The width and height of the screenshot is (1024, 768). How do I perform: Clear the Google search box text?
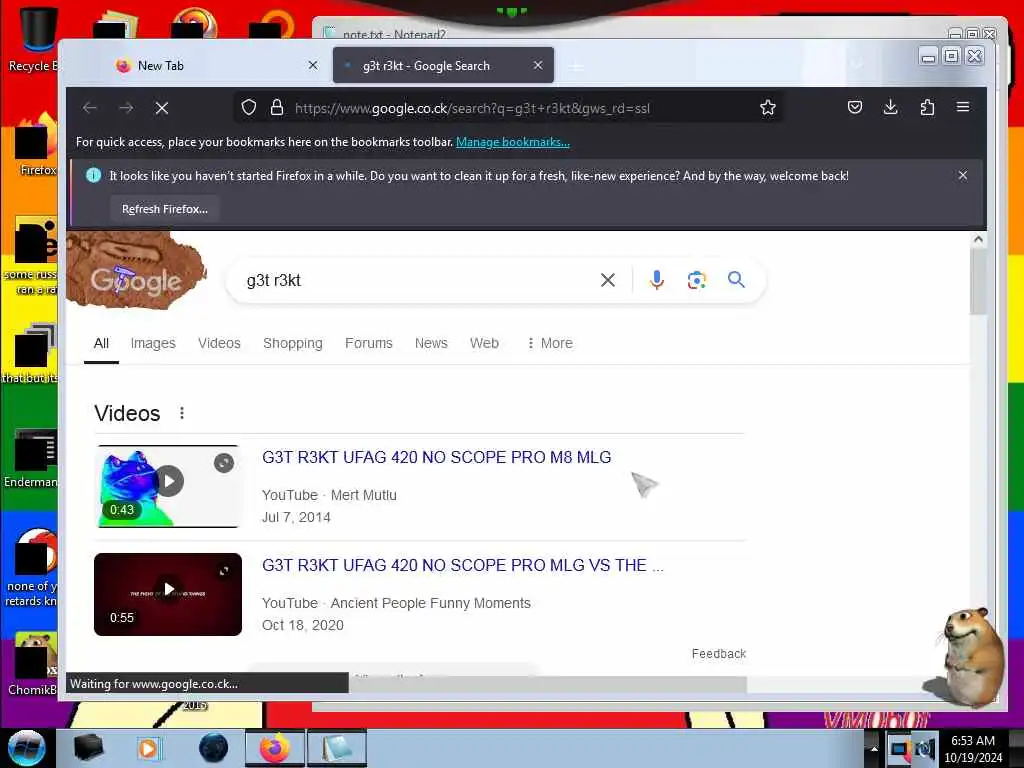coord(607,280)
